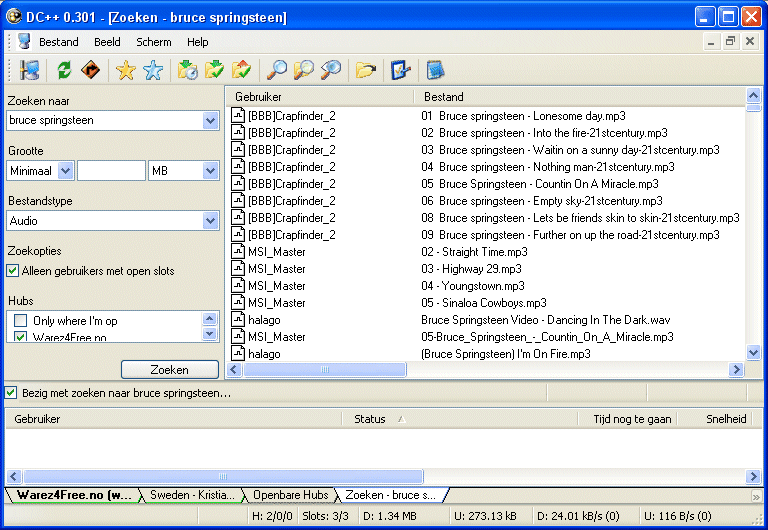Switch to the Sweden - Kristia... tab
This screenshot has height=530, width=768.
pos(192,495)
